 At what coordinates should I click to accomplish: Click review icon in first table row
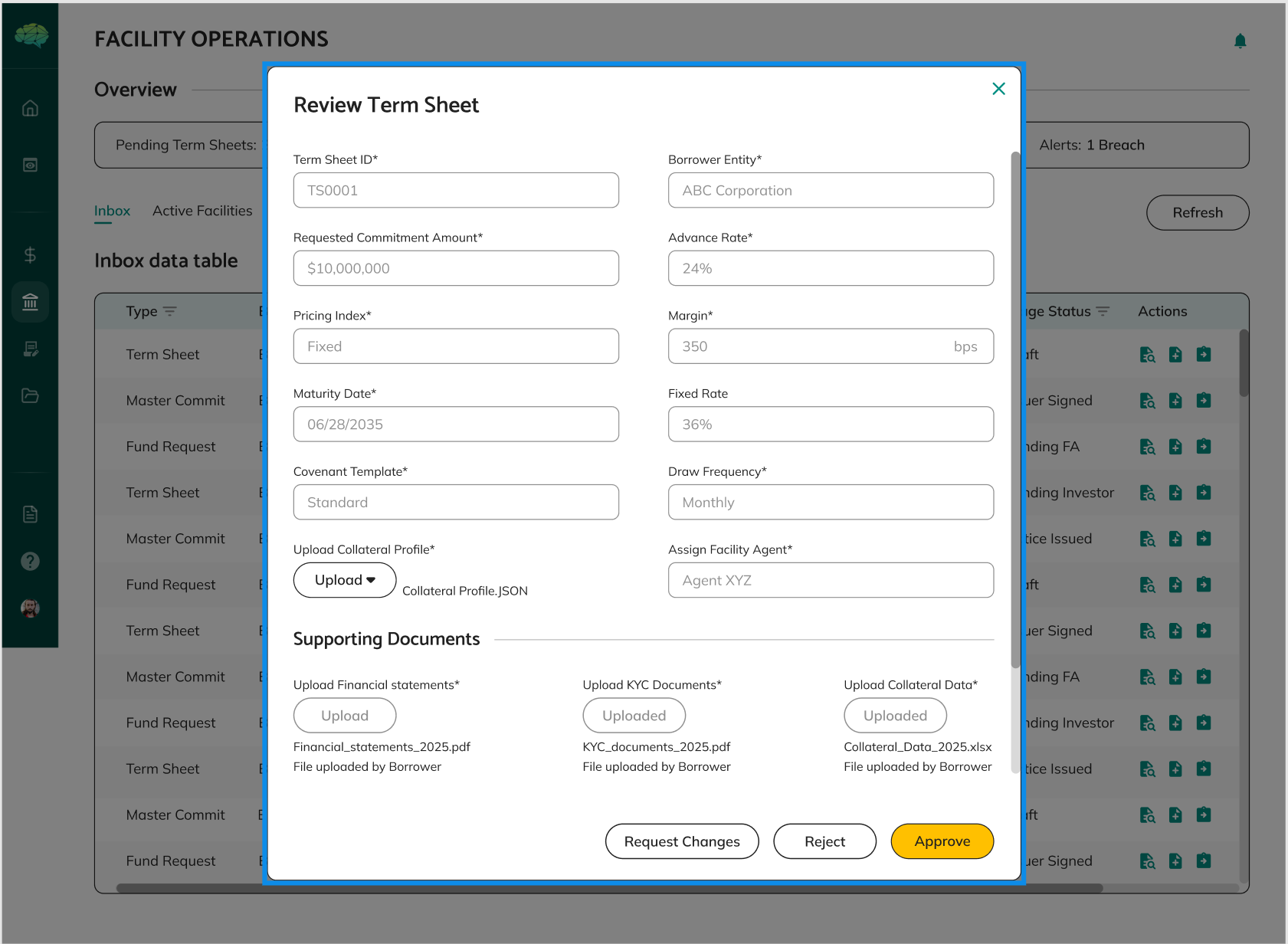tap(1147, 355)
